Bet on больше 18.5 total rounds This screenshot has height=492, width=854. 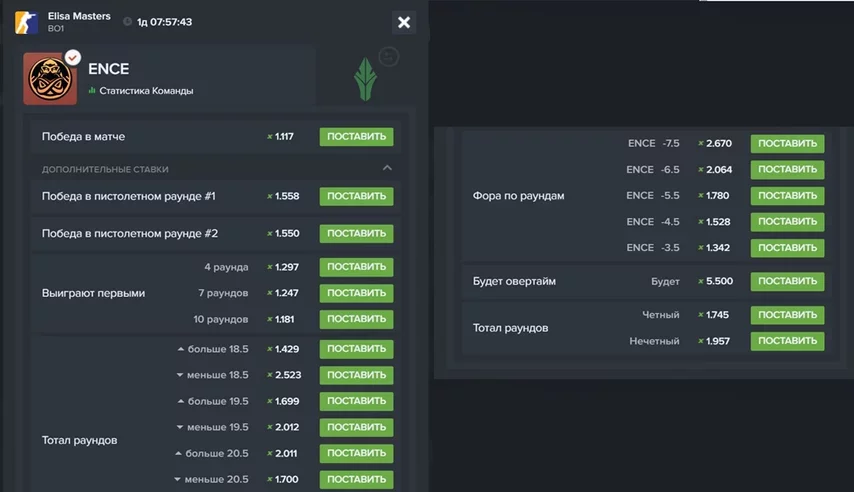pos(356,349)
